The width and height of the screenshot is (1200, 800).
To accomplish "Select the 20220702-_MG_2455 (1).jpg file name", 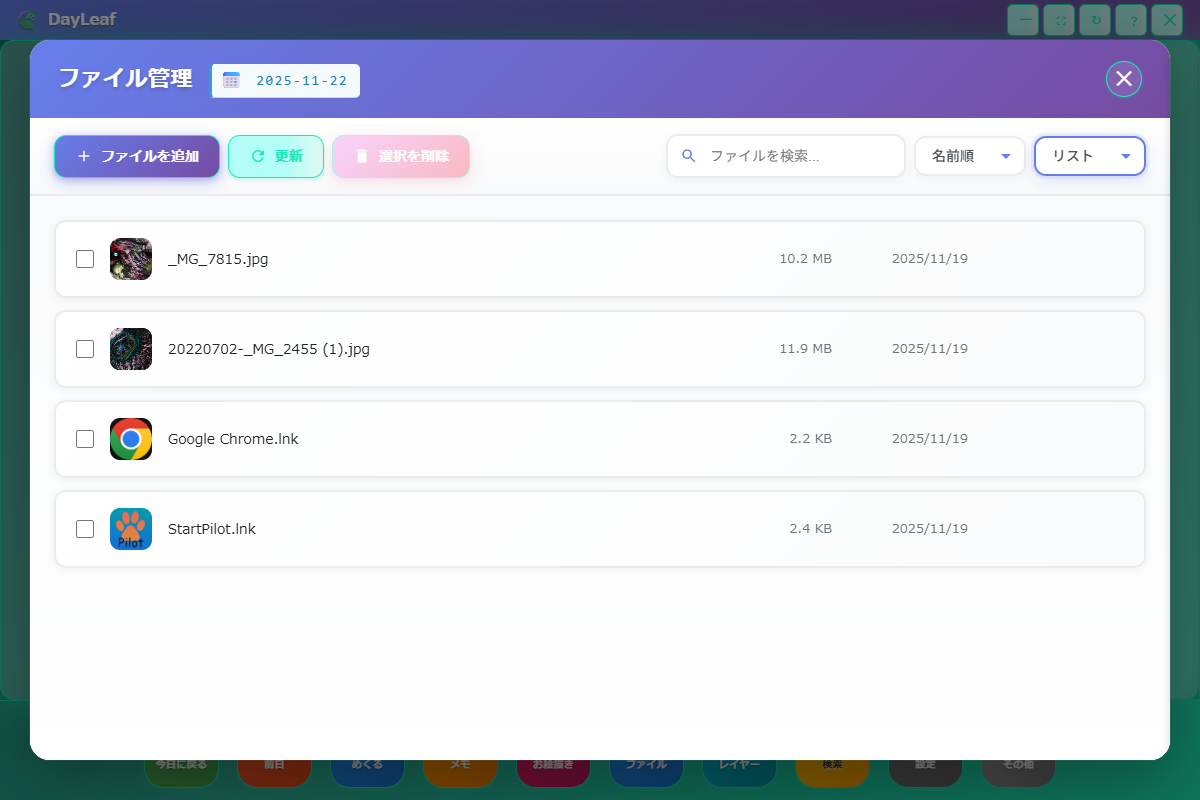I will click(269, 349).
